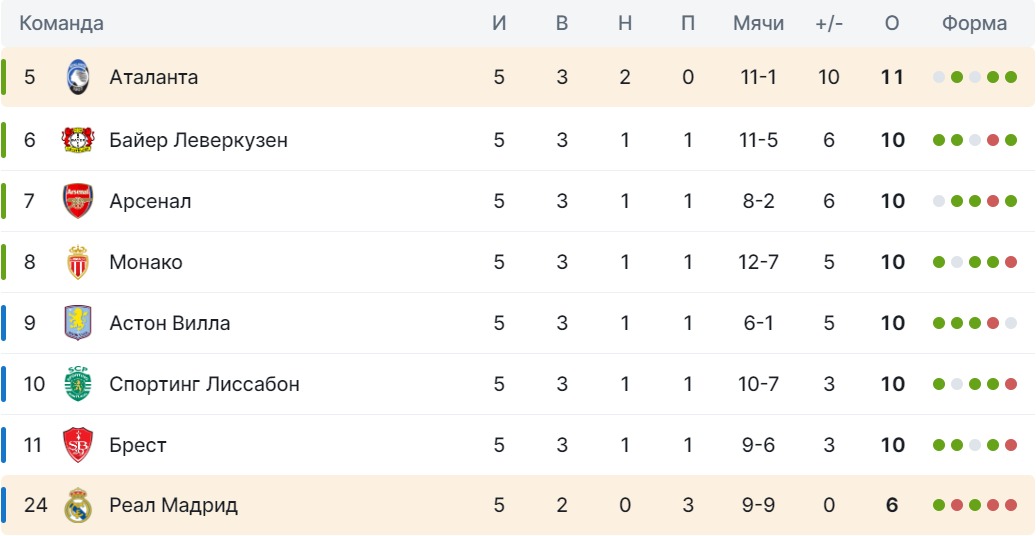1036x536 pixels.
Task: Open the Аталанта team link
Action: point(154,77)
